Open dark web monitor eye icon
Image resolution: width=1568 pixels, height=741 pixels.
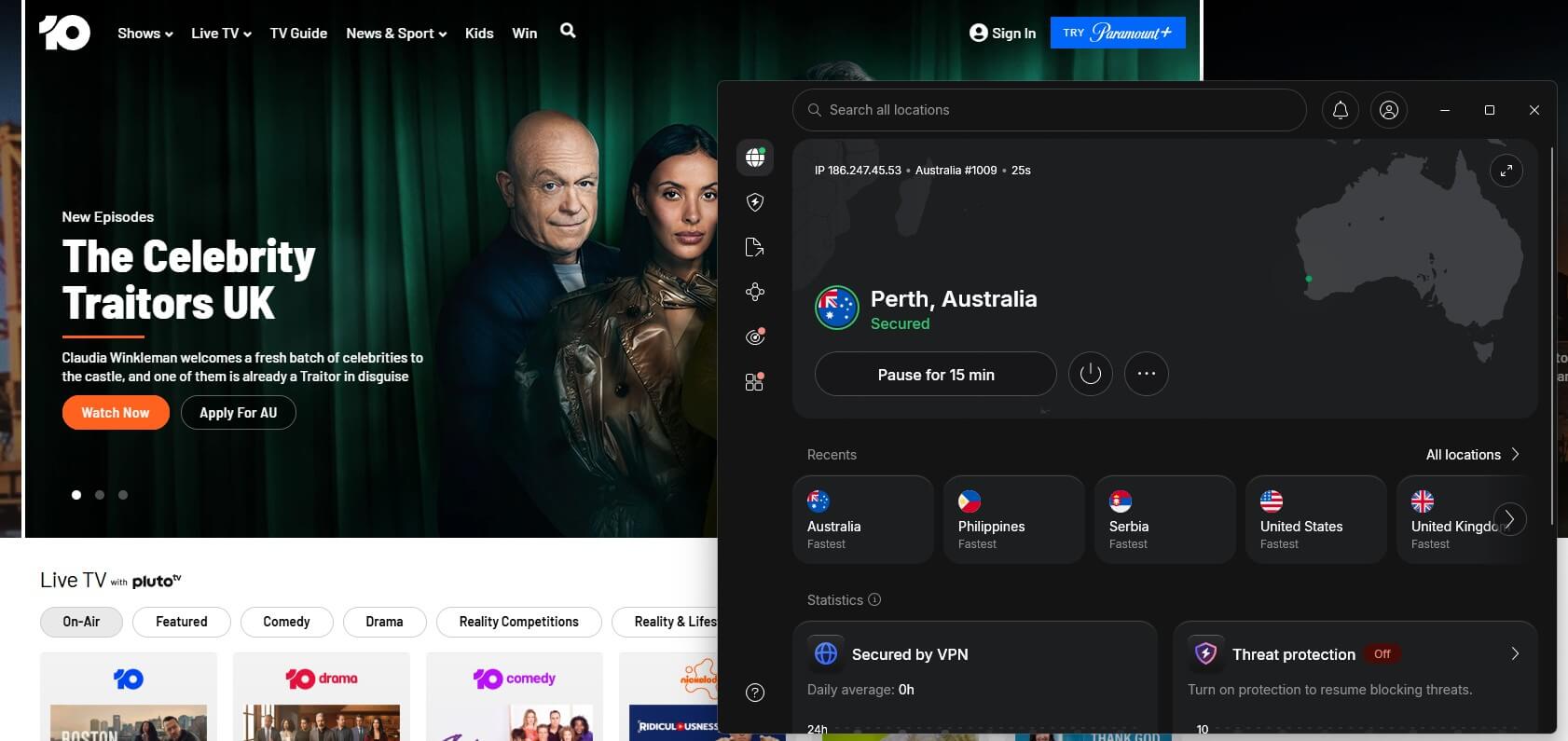pos(755,336)
